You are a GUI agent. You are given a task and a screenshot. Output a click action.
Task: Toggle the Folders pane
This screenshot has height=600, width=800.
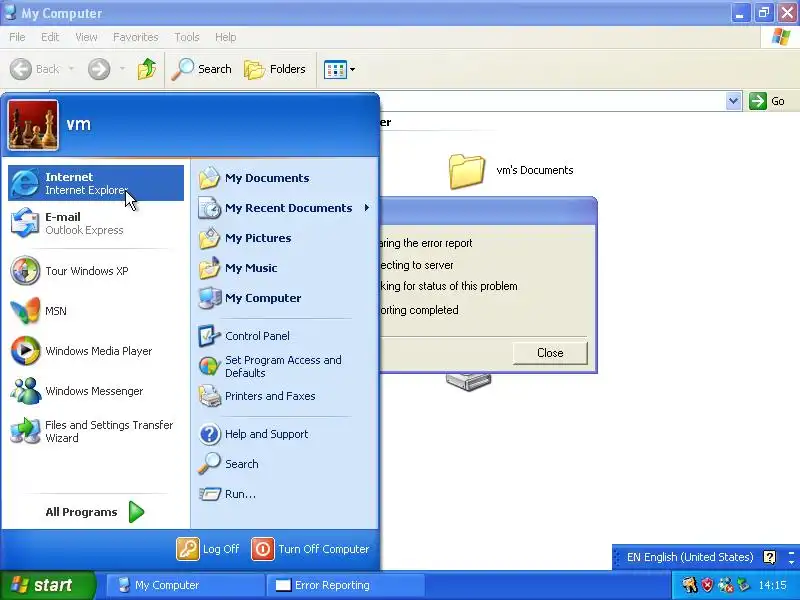click(x=275, y=69)
